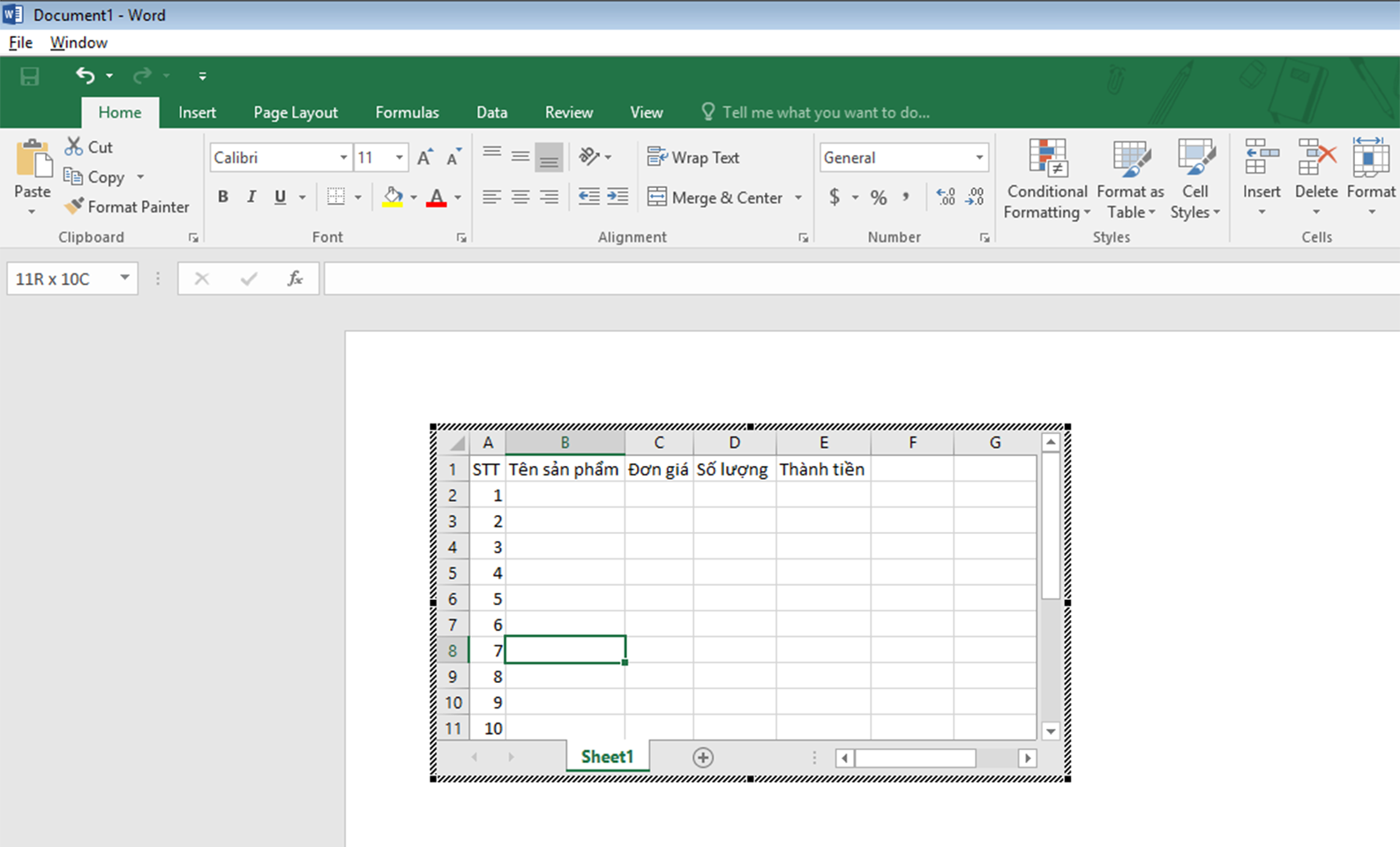1400x847 pixels.
Task: Click the Save icon in quick access toolbar
Action: 29,76
